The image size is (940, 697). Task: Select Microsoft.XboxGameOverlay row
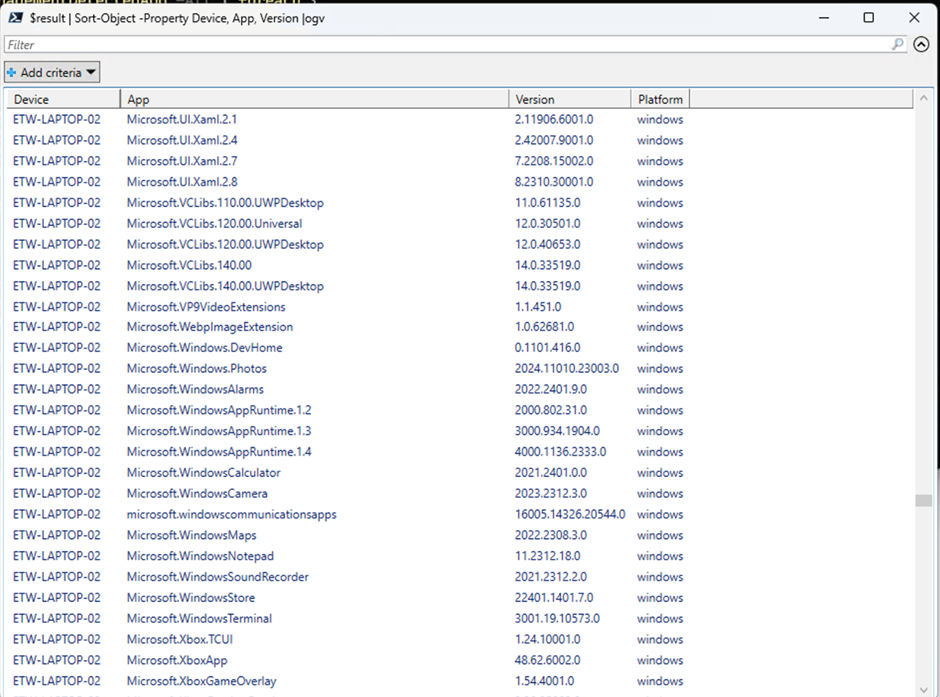[460, 681]
